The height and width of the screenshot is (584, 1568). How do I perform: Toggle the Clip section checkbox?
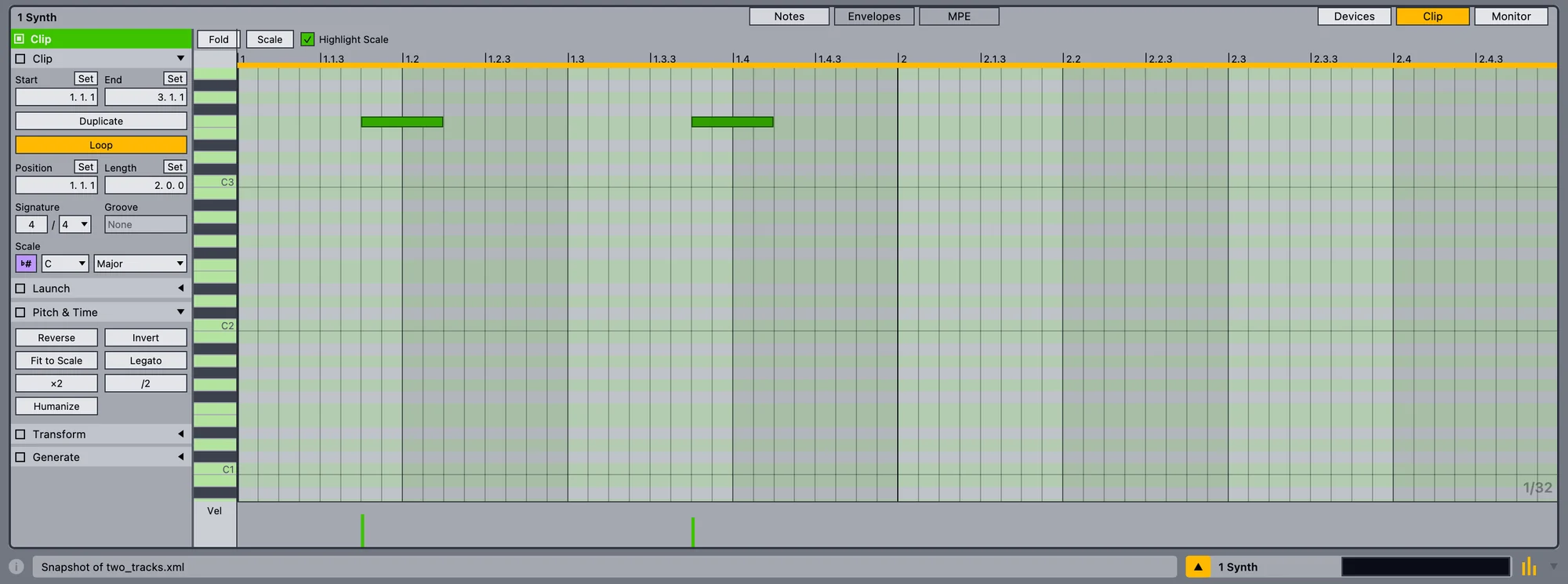click(20, 59)
